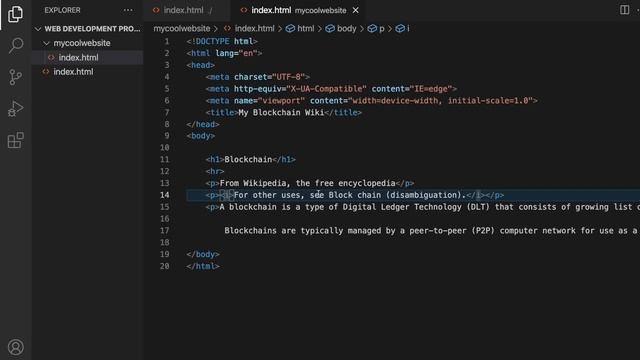
Task: Click the meta charset UTF-8 line
Action: tap(258, 77)
